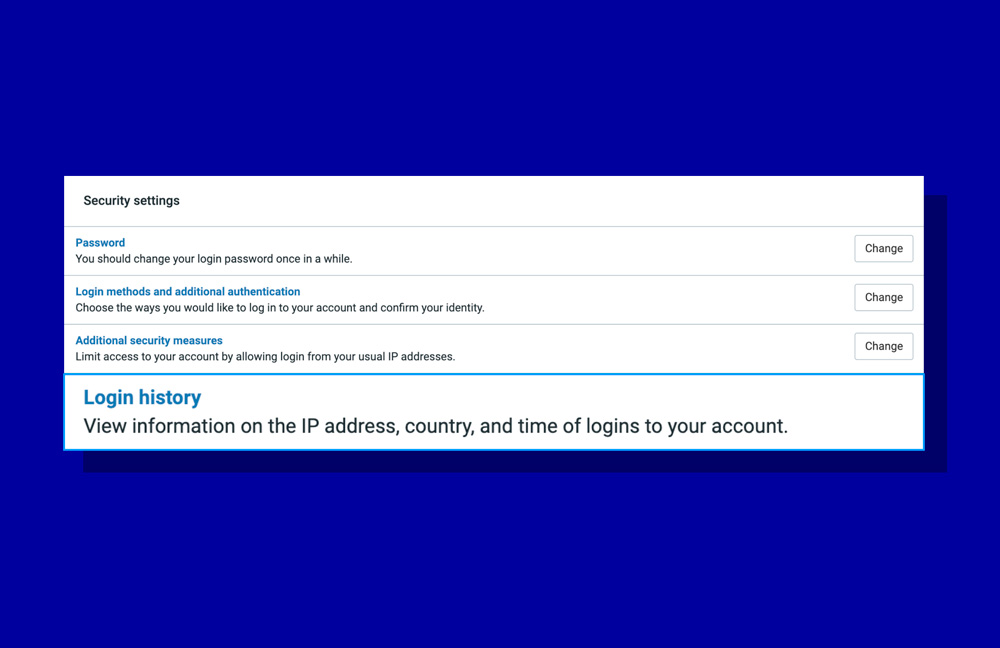Click the blue background above the settings panel
The height and width of the screenshot is (648, 1000).
(x=500, y=90)
